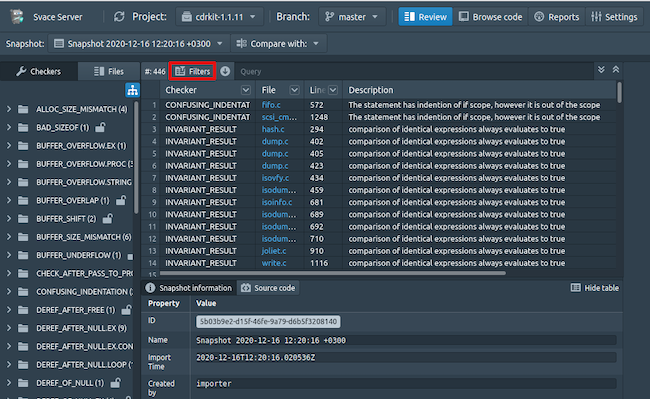The height and width of the screenshot is (399, 650).
Task: Click the Description column header
Action: 371,90
